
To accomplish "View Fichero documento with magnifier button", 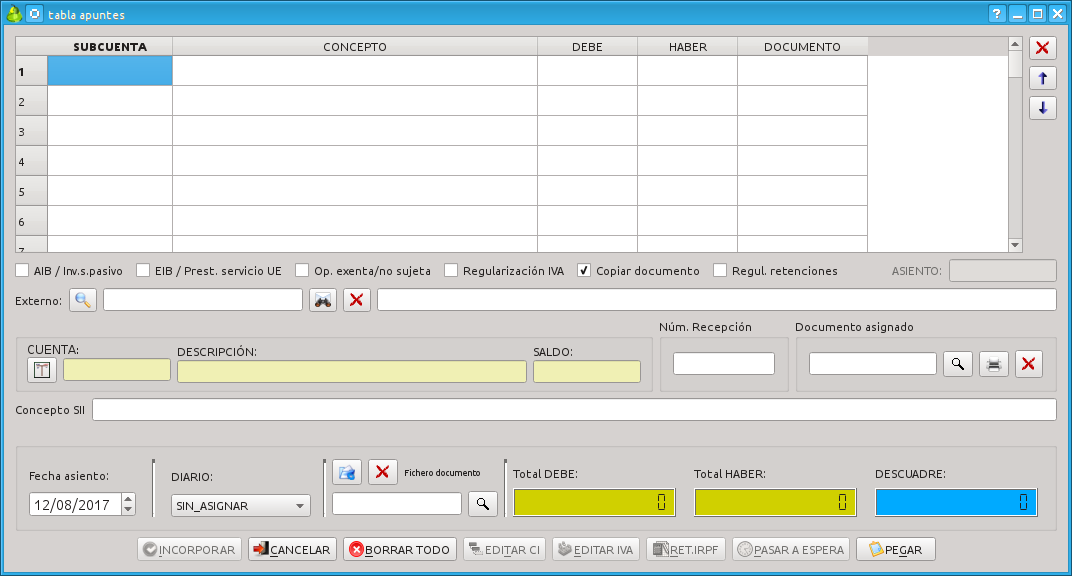I will click(x=483, y=504).
